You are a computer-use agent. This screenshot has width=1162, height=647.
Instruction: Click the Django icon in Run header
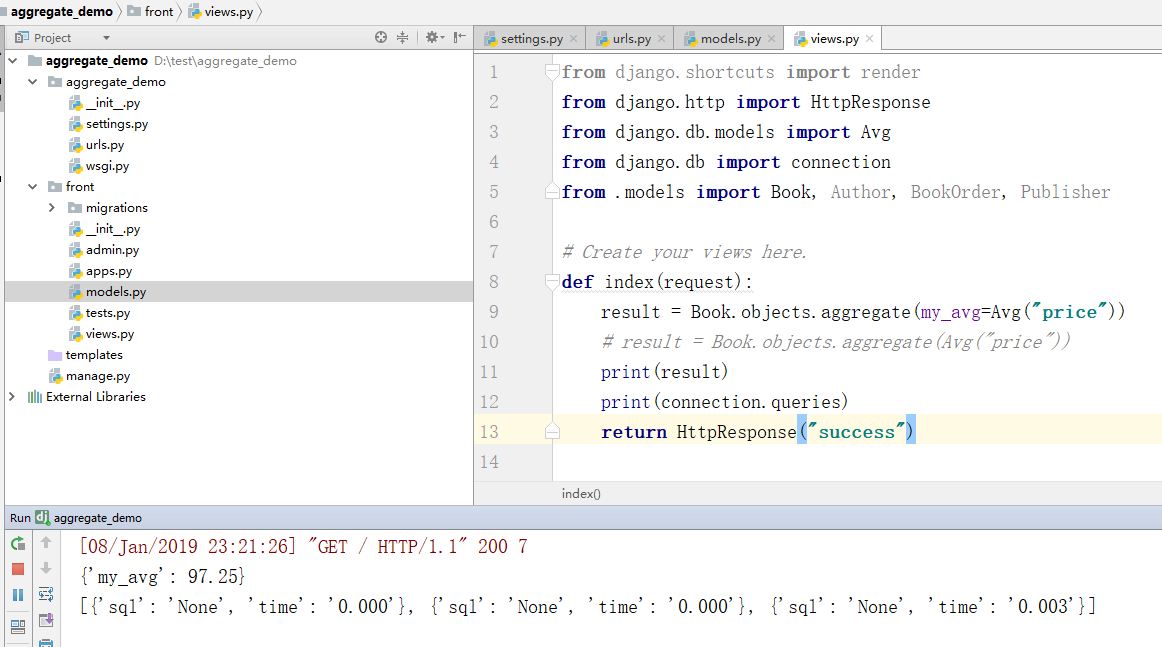(x=42, y=517)
